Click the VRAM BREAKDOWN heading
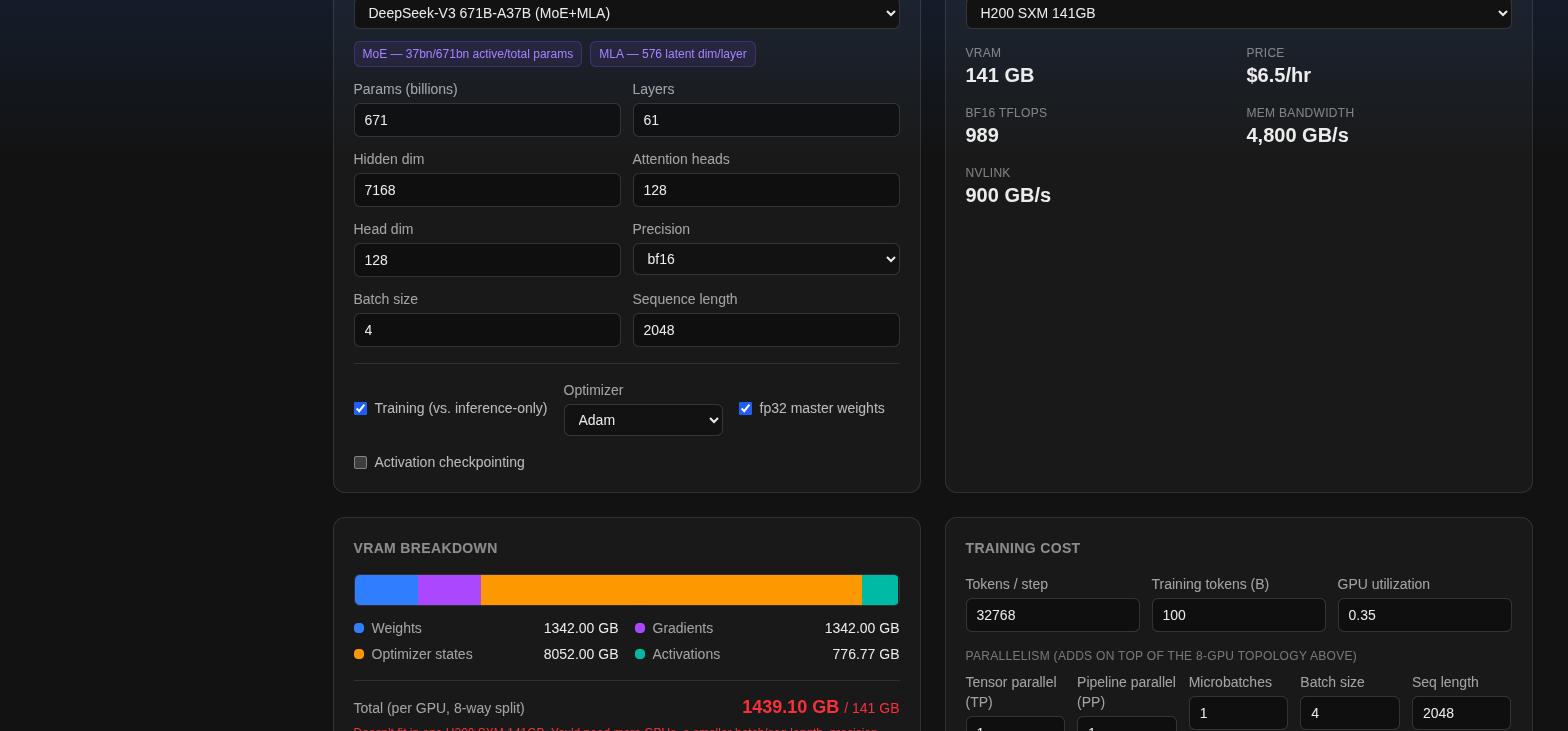The image size is (1568, 731). (425, 548)
